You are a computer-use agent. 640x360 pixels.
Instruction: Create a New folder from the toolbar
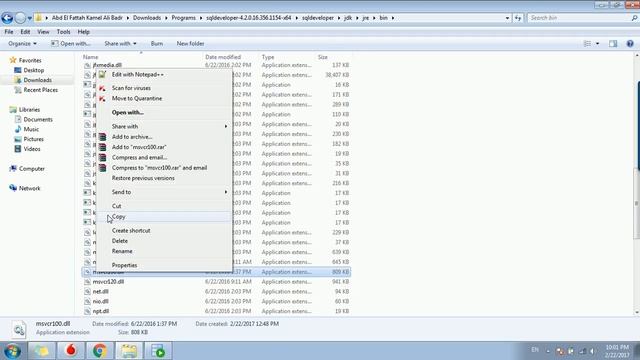(x=190, y=44)
